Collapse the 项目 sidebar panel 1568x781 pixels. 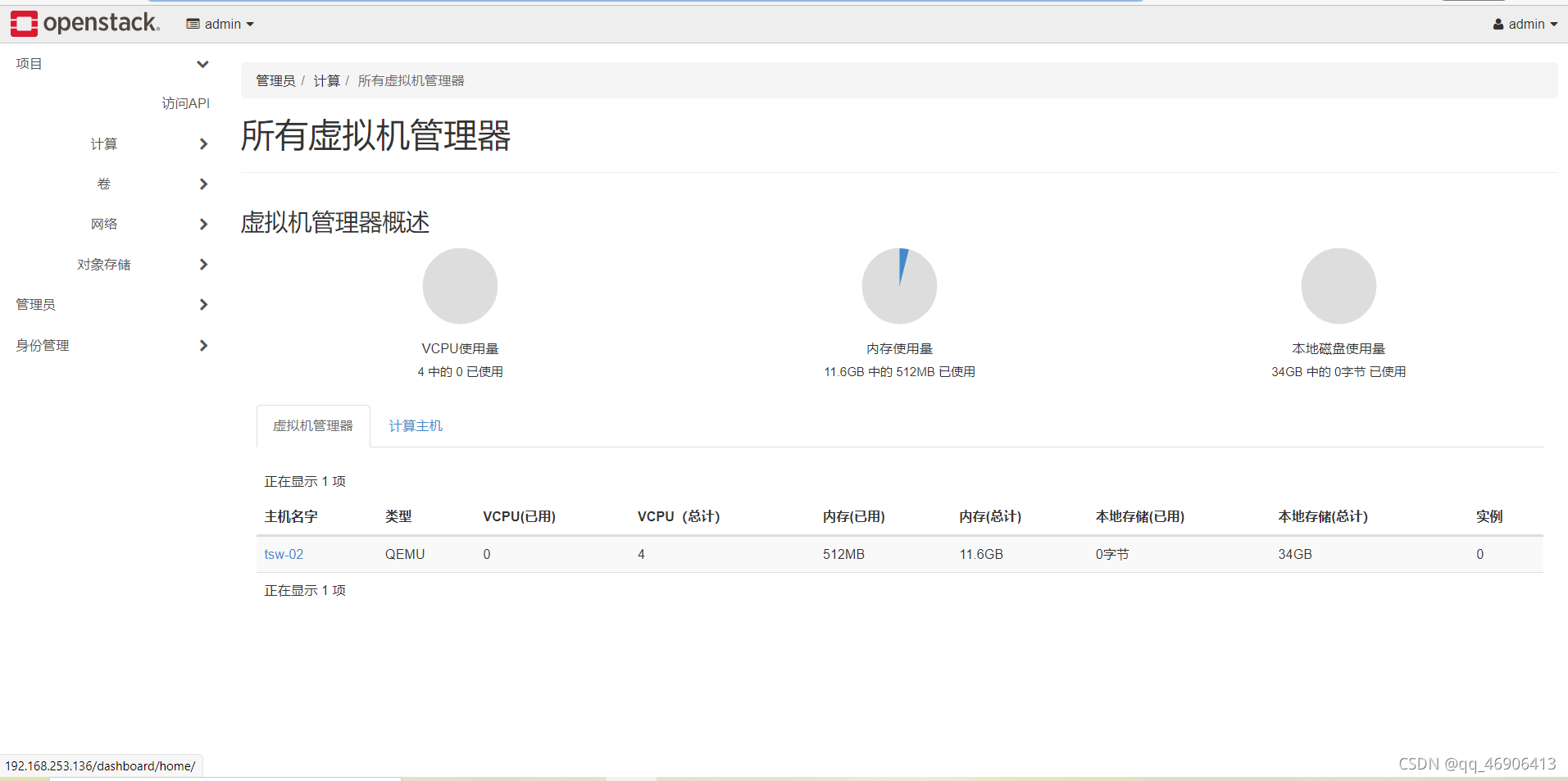202,63
